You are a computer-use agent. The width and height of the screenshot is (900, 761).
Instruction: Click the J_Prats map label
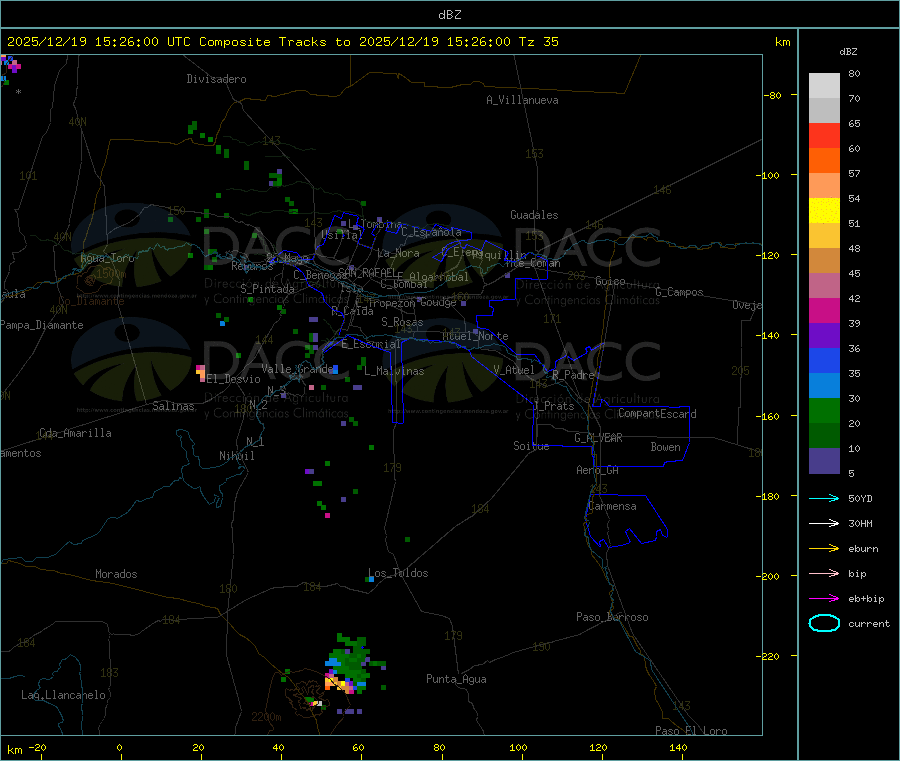pos(554,406)
